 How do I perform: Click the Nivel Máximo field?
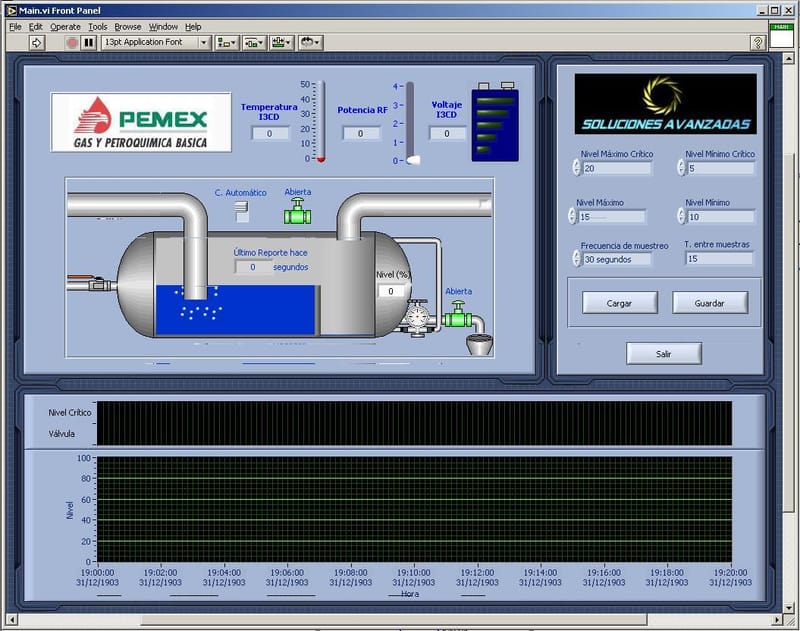coord(612,217)
